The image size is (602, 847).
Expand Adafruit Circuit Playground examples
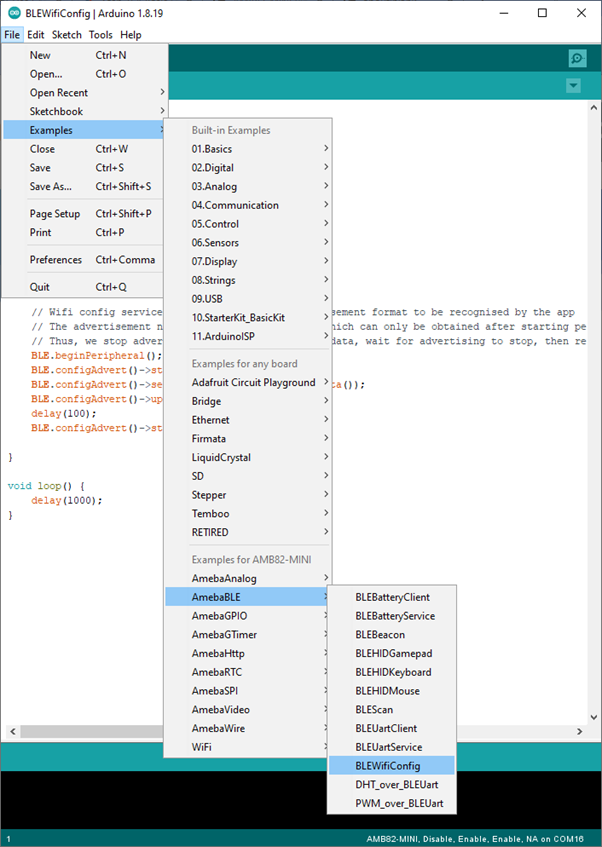tap(254, 382)
